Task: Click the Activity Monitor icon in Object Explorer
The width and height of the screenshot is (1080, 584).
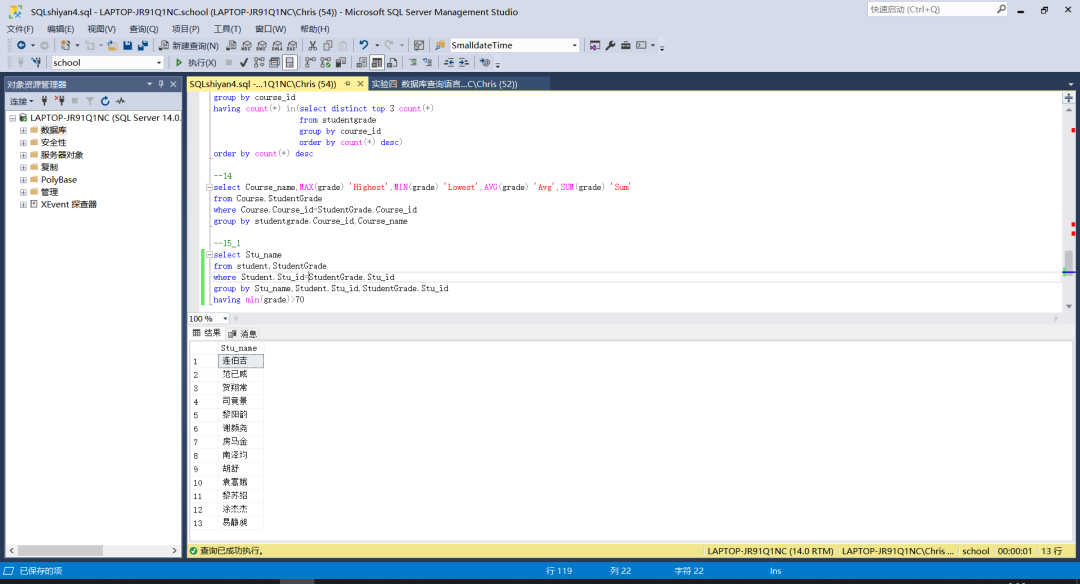Action: tap(120, 101)
